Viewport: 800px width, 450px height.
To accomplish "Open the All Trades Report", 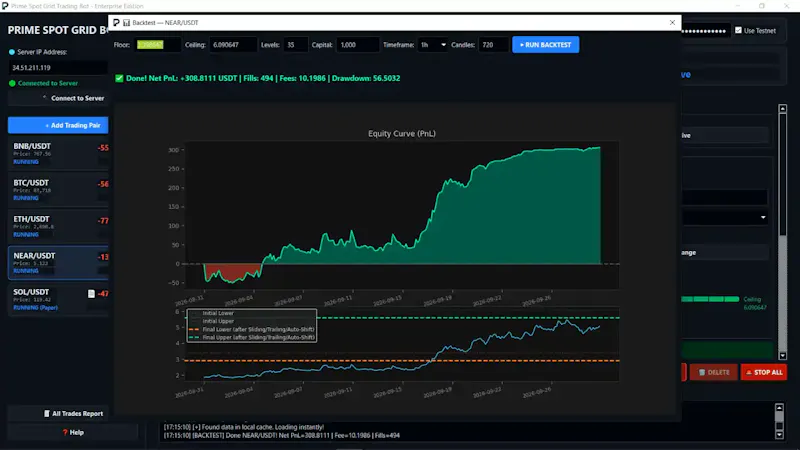I will pyautogui.click(x=72, y=413).
